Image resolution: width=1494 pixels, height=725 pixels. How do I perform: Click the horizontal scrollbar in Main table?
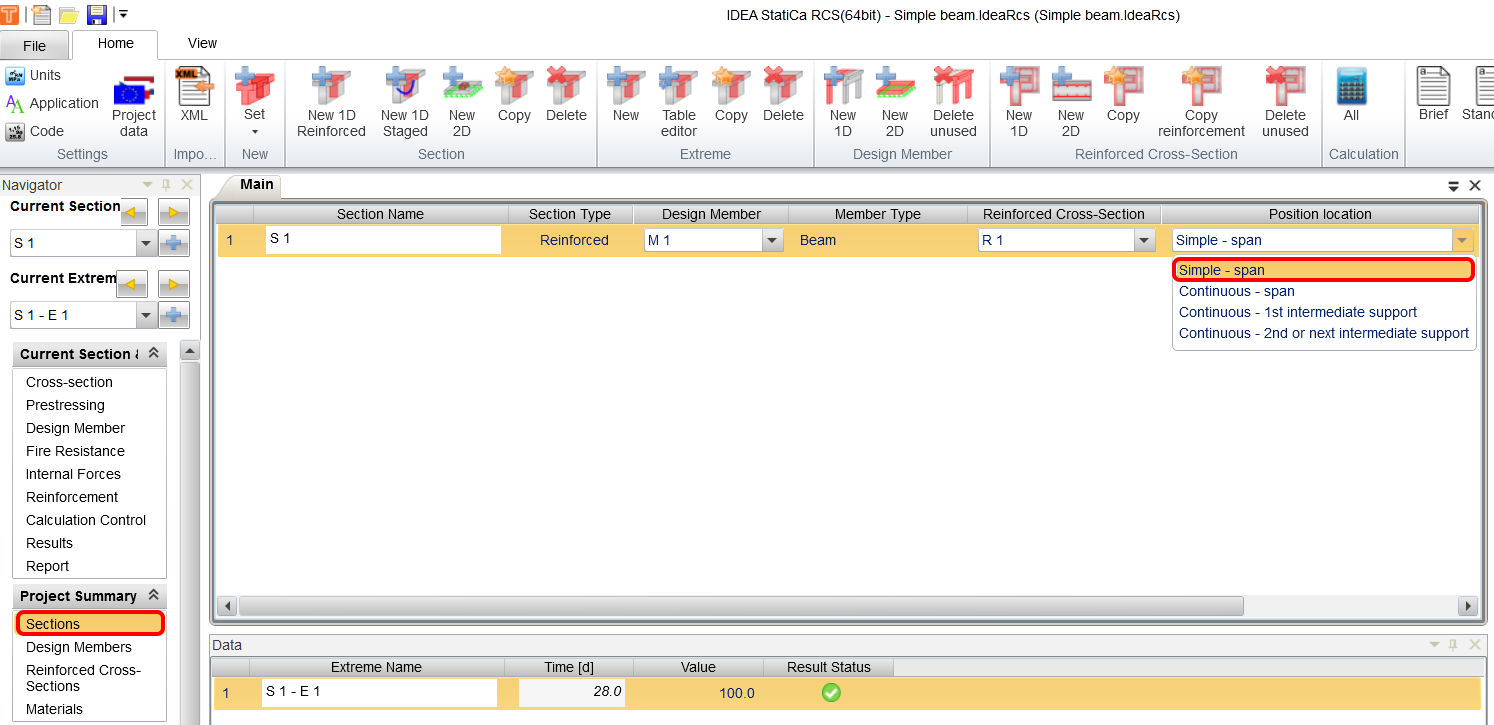point(740,606)
